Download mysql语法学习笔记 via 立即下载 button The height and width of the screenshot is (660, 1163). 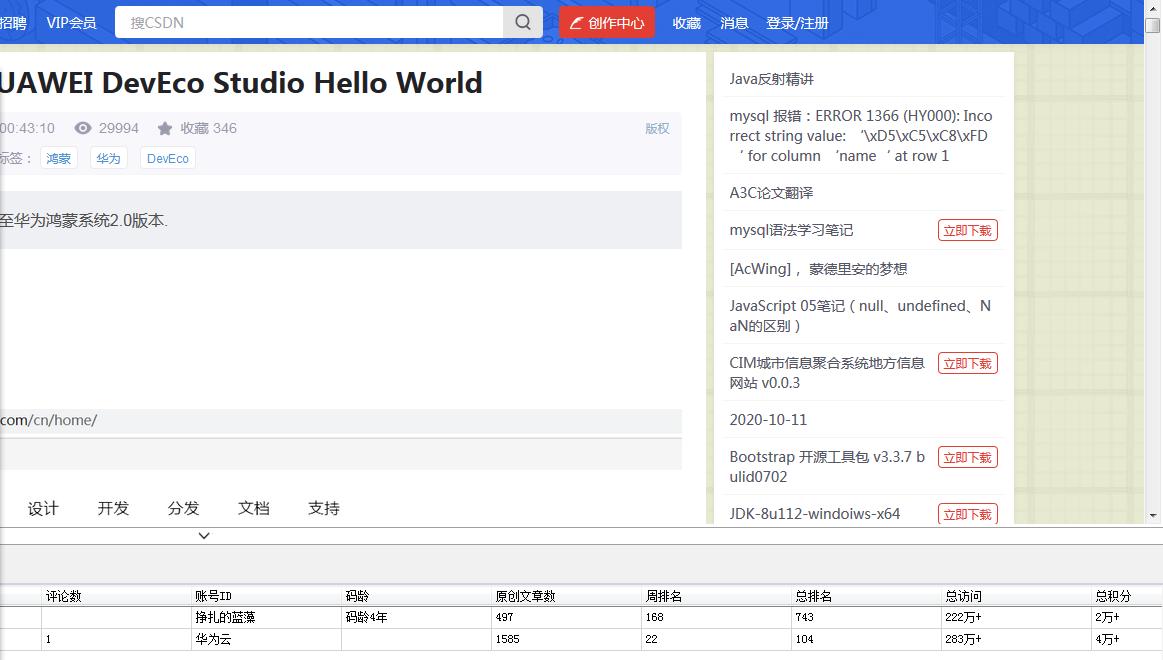point(966,229)
